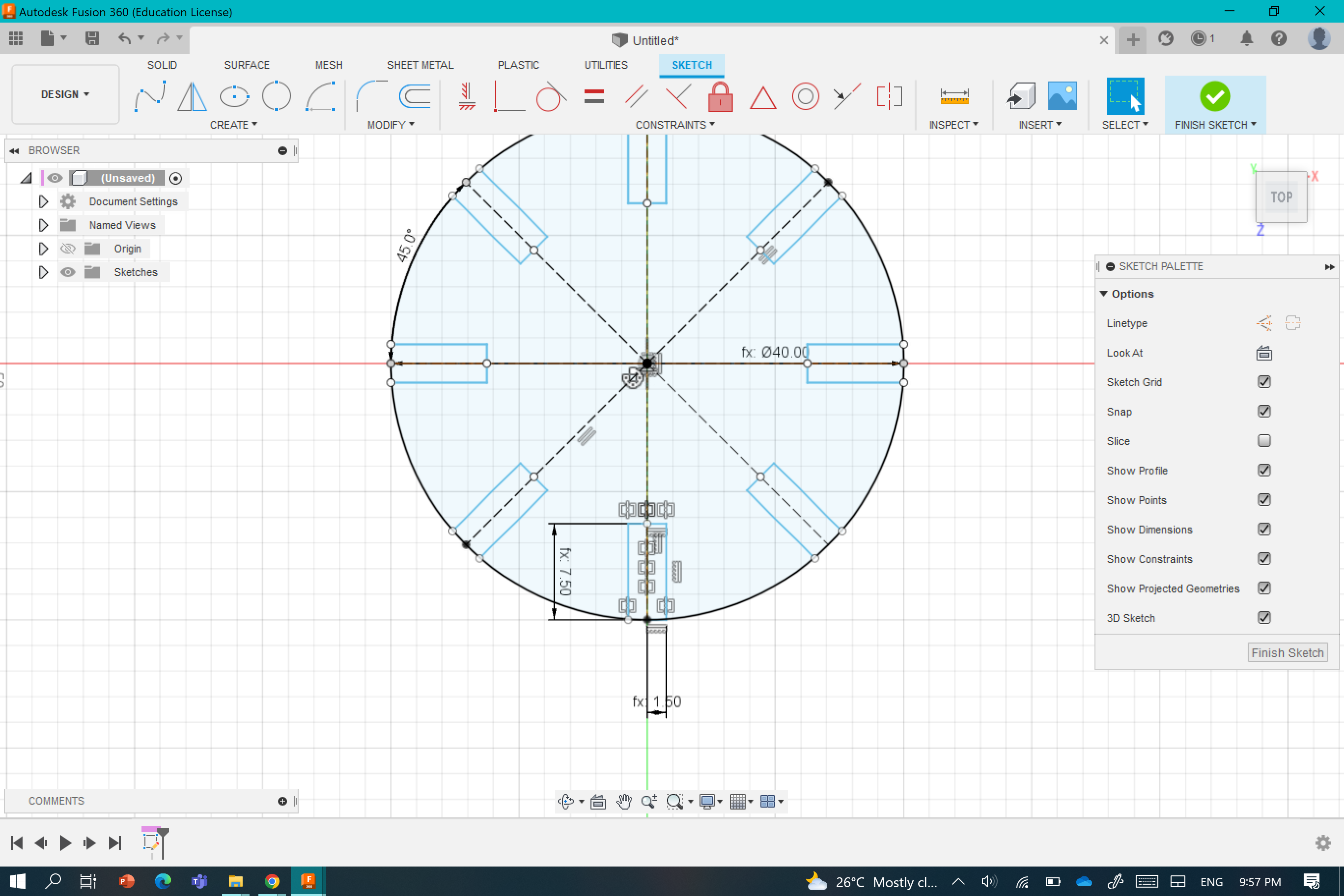Select the Fillet tool

(371, 96)
